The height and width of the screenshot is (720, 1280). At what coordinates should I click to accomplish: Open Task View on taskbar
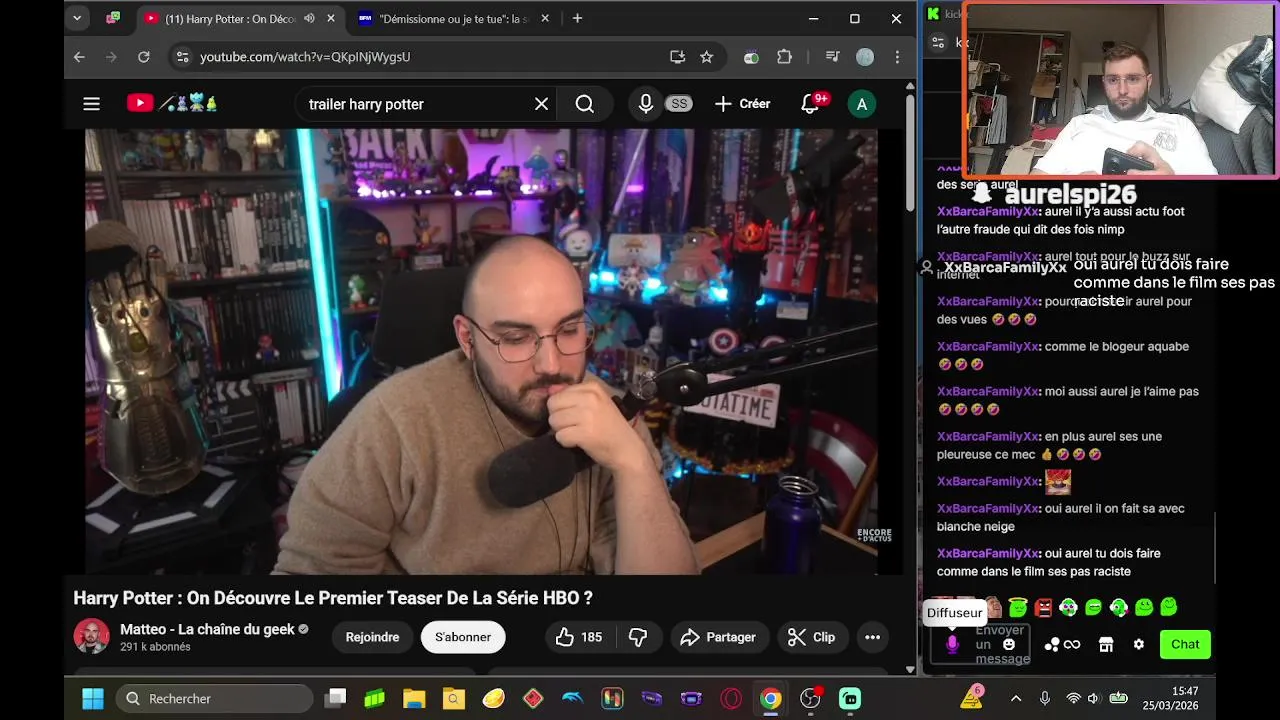click(x=335, y=698)
